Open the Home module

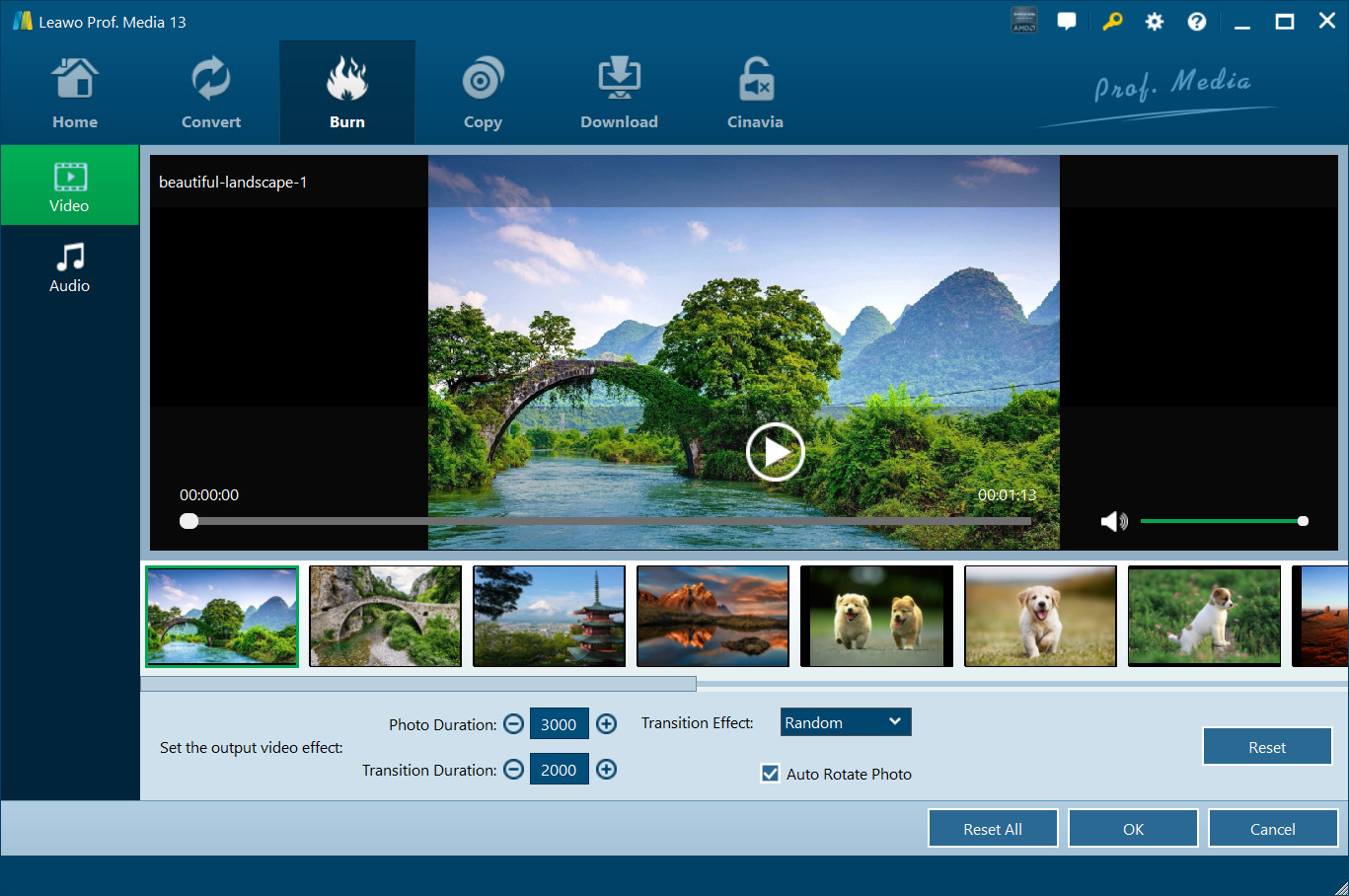[x=75, y=92]
